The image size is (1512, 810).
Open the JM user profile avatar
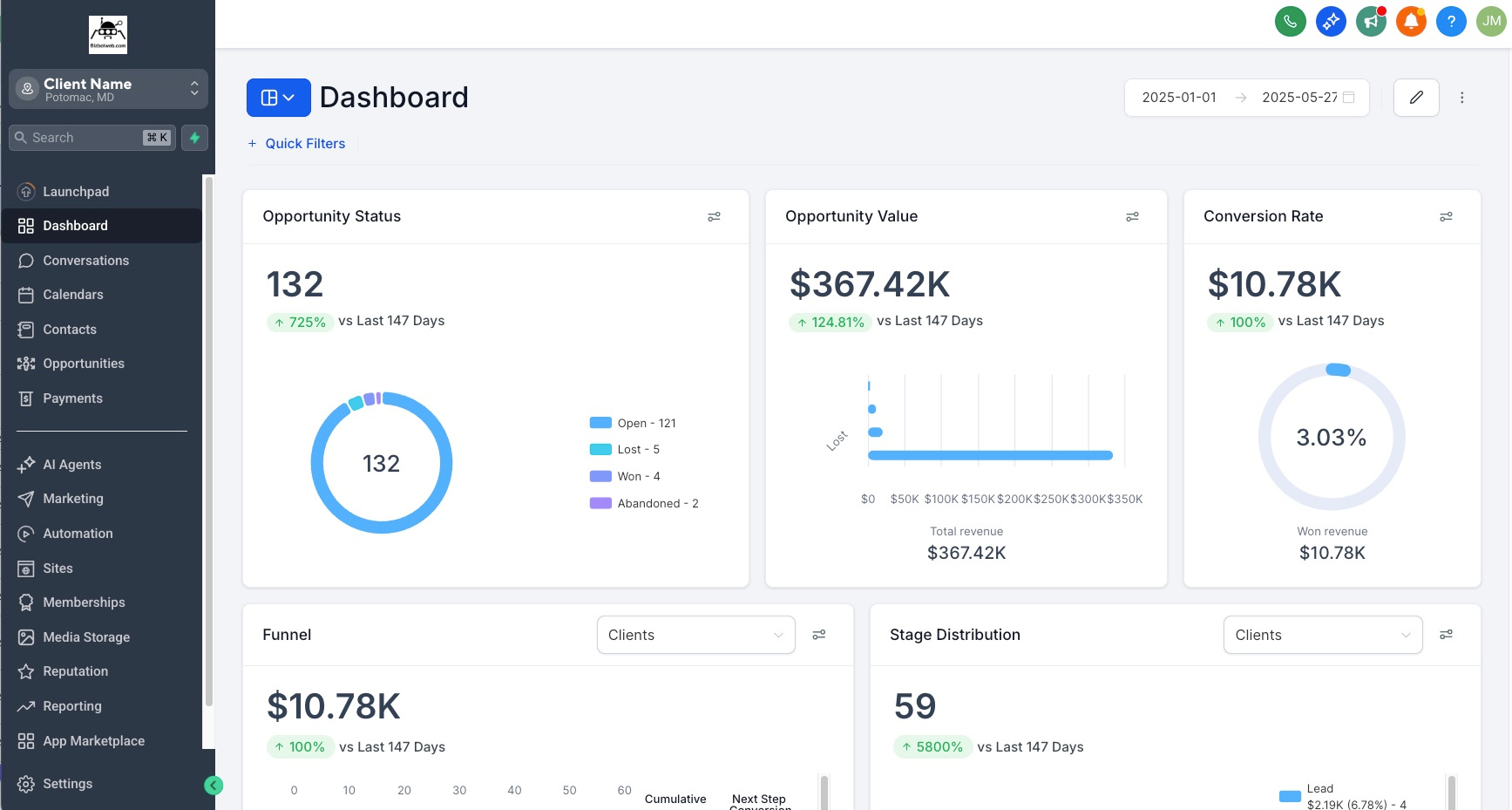click(1492, 21)
